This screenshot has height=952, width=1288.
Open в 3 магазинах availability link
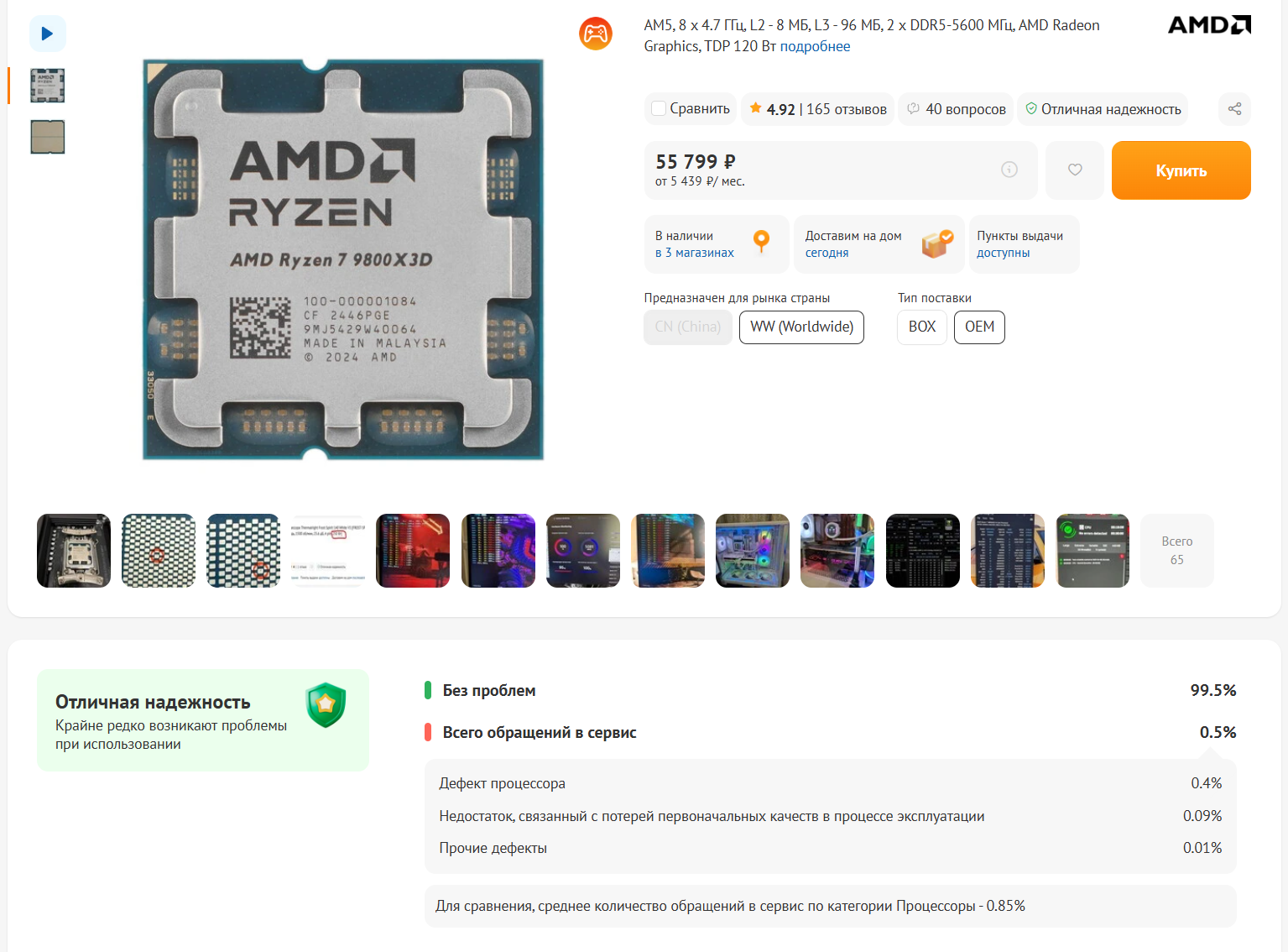coord(695,253)
